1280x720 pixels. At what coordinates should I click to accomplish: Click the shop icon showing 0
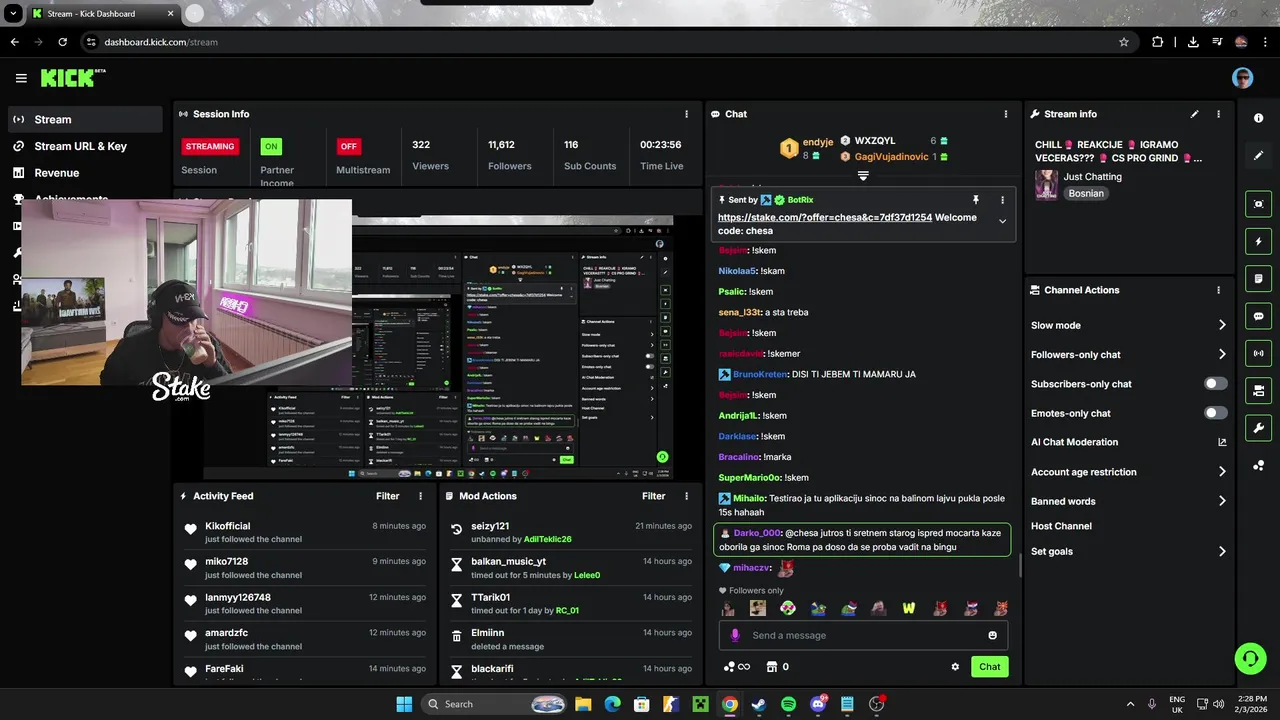coord(777,667)
